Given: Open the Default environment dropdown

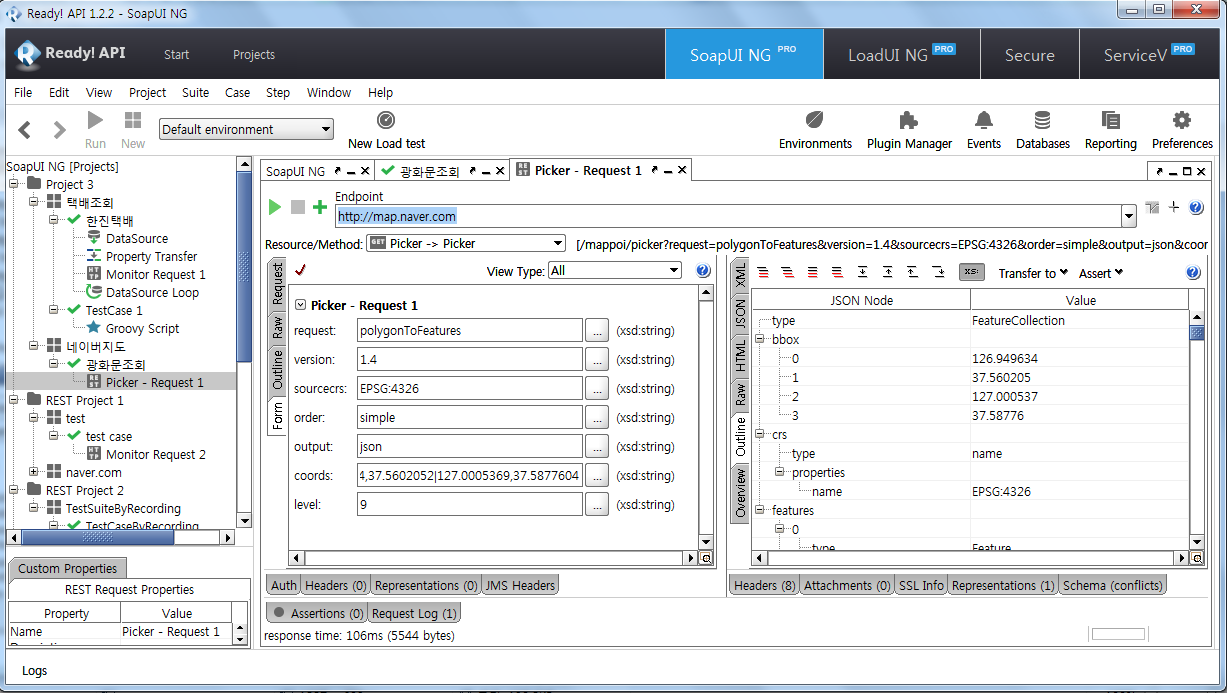Looking at the screenshot, I should click(x=246, y=129).
